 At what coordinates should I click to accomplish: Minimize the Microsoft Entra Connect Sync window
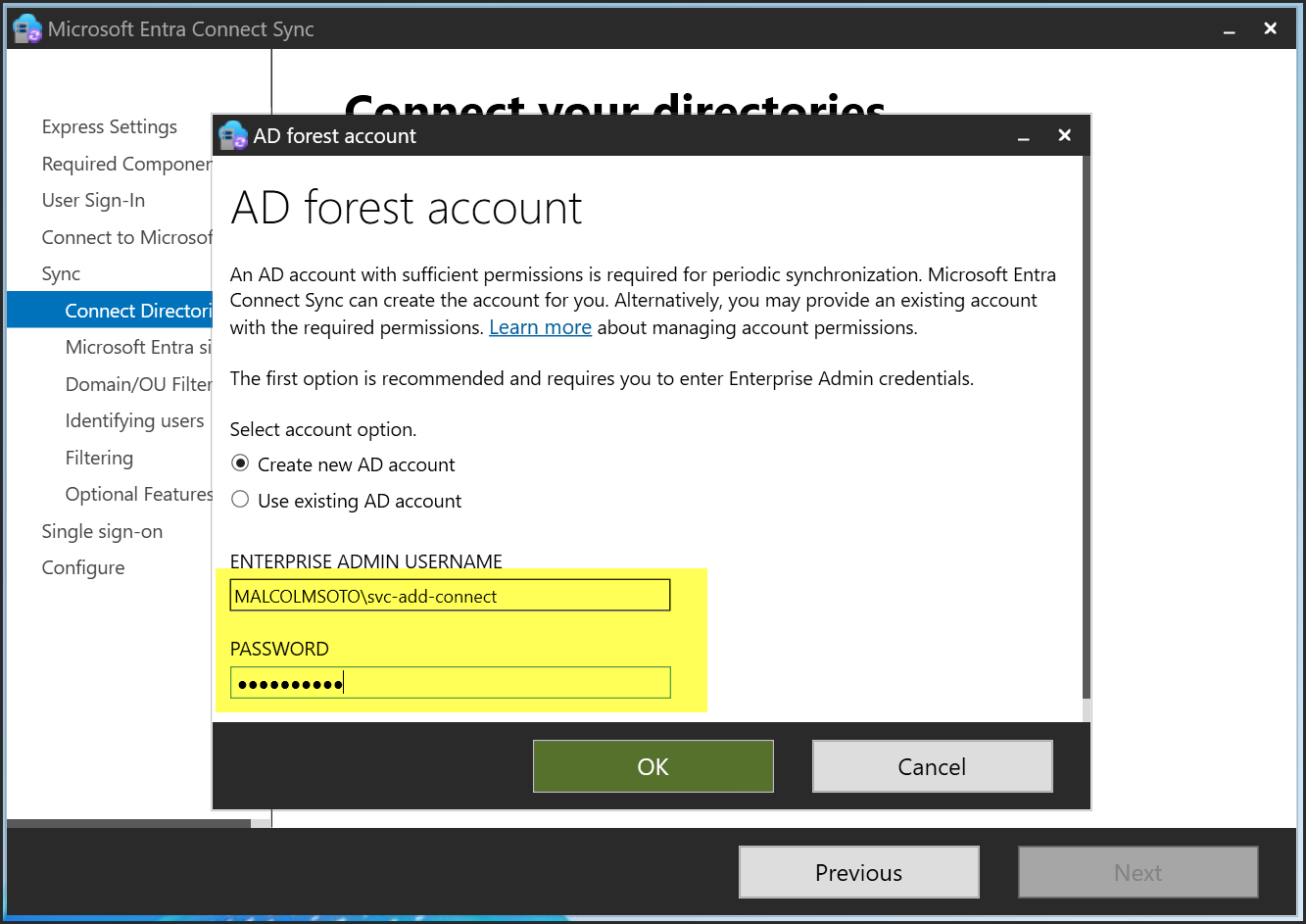click(x=1230, y=30)
